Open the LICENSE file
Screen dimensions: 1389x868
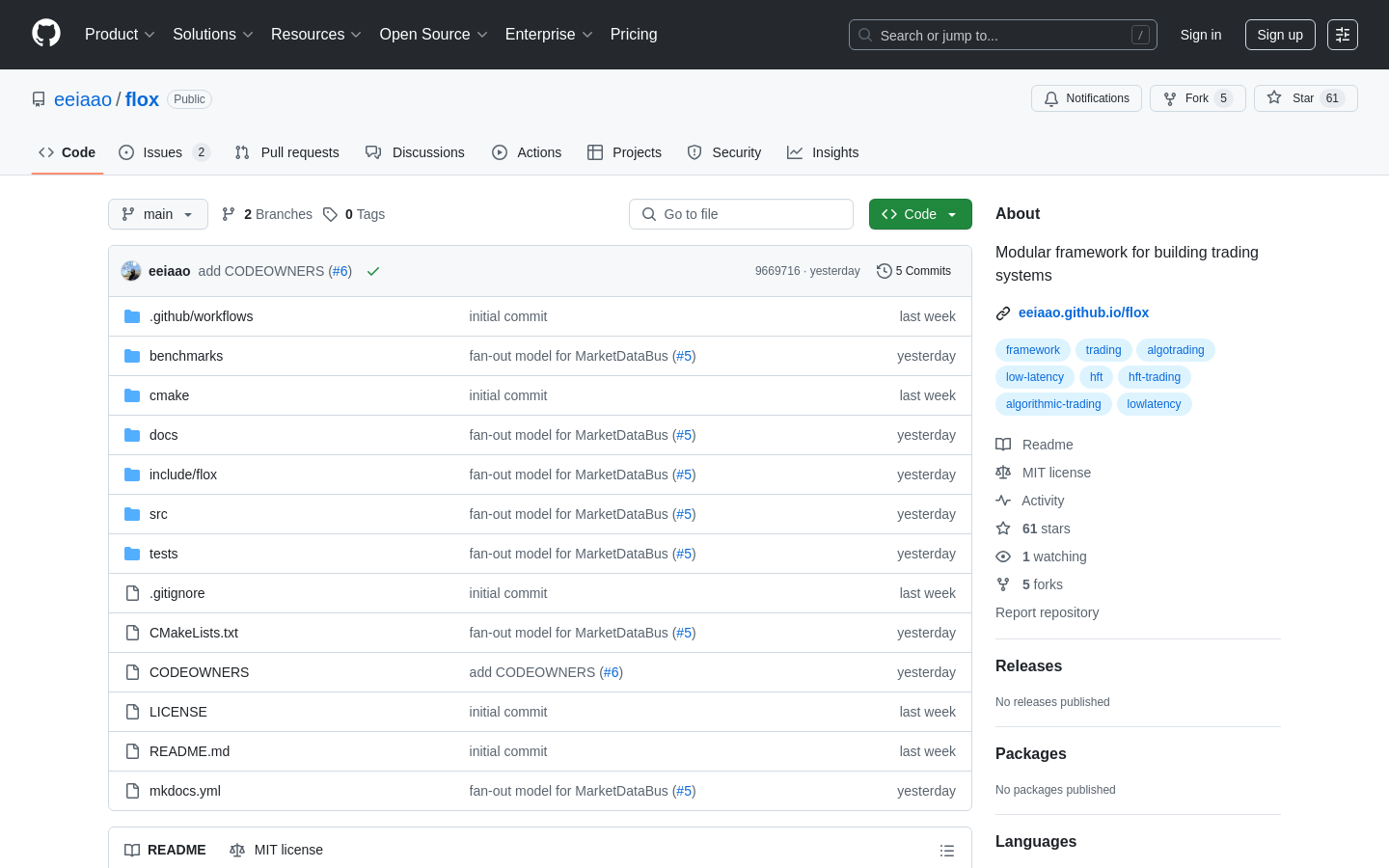pos(177,712)
